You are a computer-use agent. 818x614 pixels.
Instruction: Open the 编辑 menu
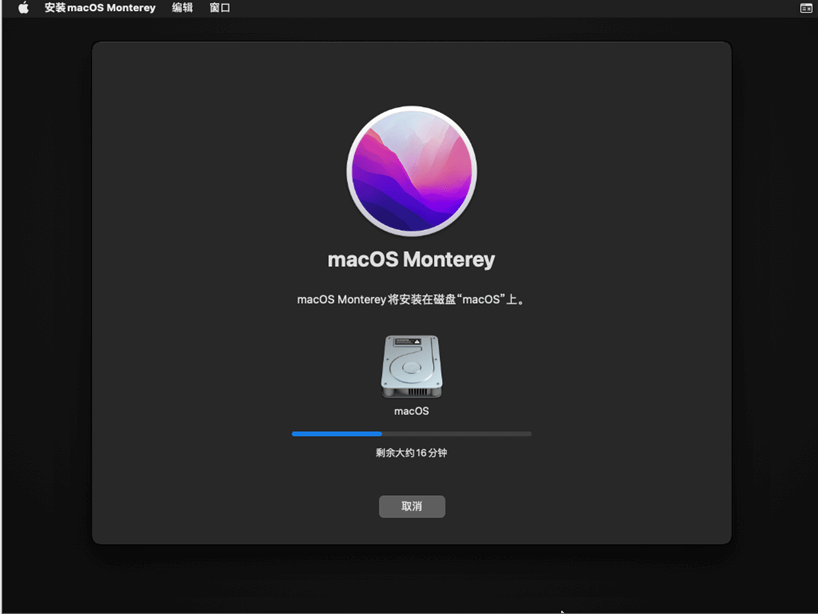pyautogui.click(x=181, y=8)
